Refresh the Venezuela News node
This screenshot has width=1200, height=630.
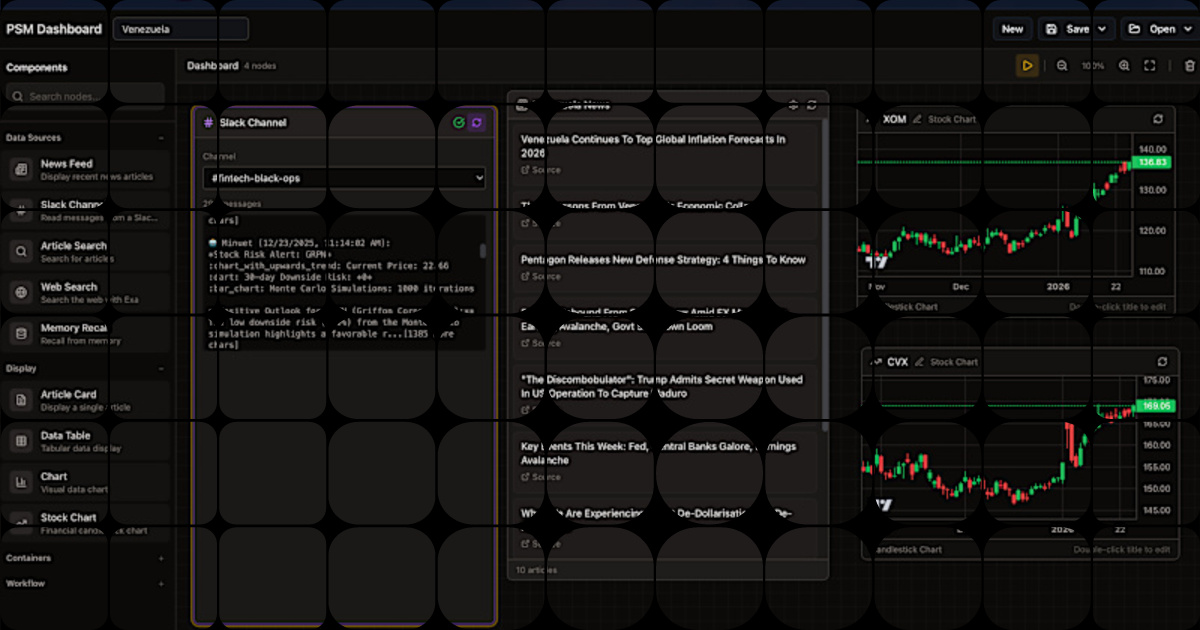tap(812, 105)
